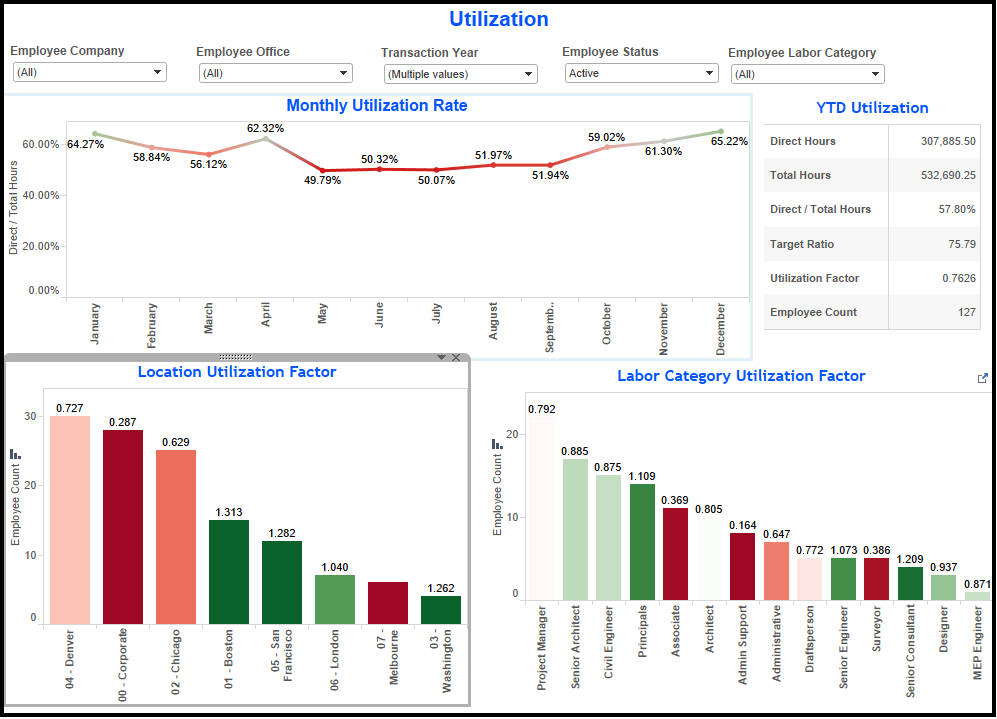The width and height of the screenshot is (997, 719).
Task: Open the Employee Office filter dropdown
Action: tap(344, 73)
